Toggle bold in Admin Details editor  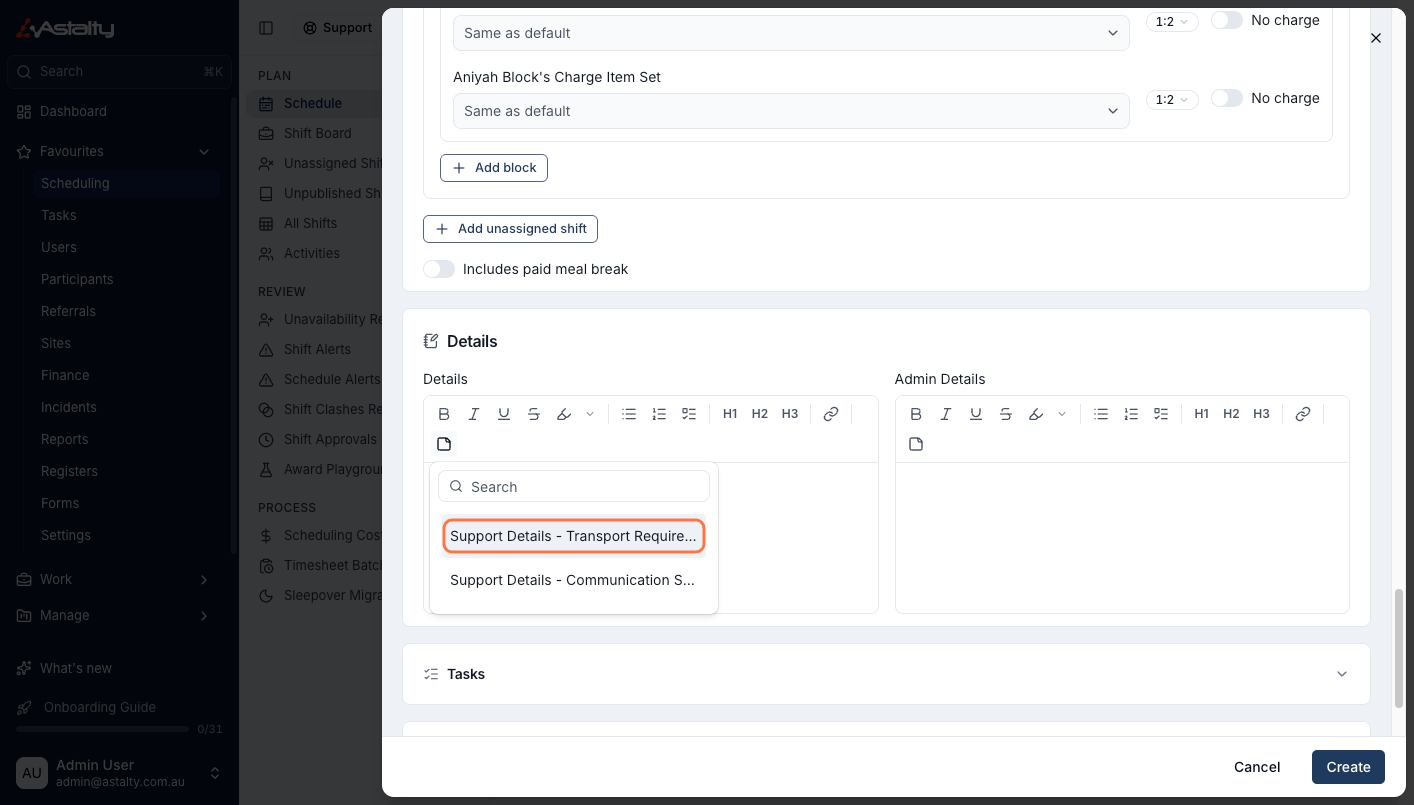click(x=916, y=414)
